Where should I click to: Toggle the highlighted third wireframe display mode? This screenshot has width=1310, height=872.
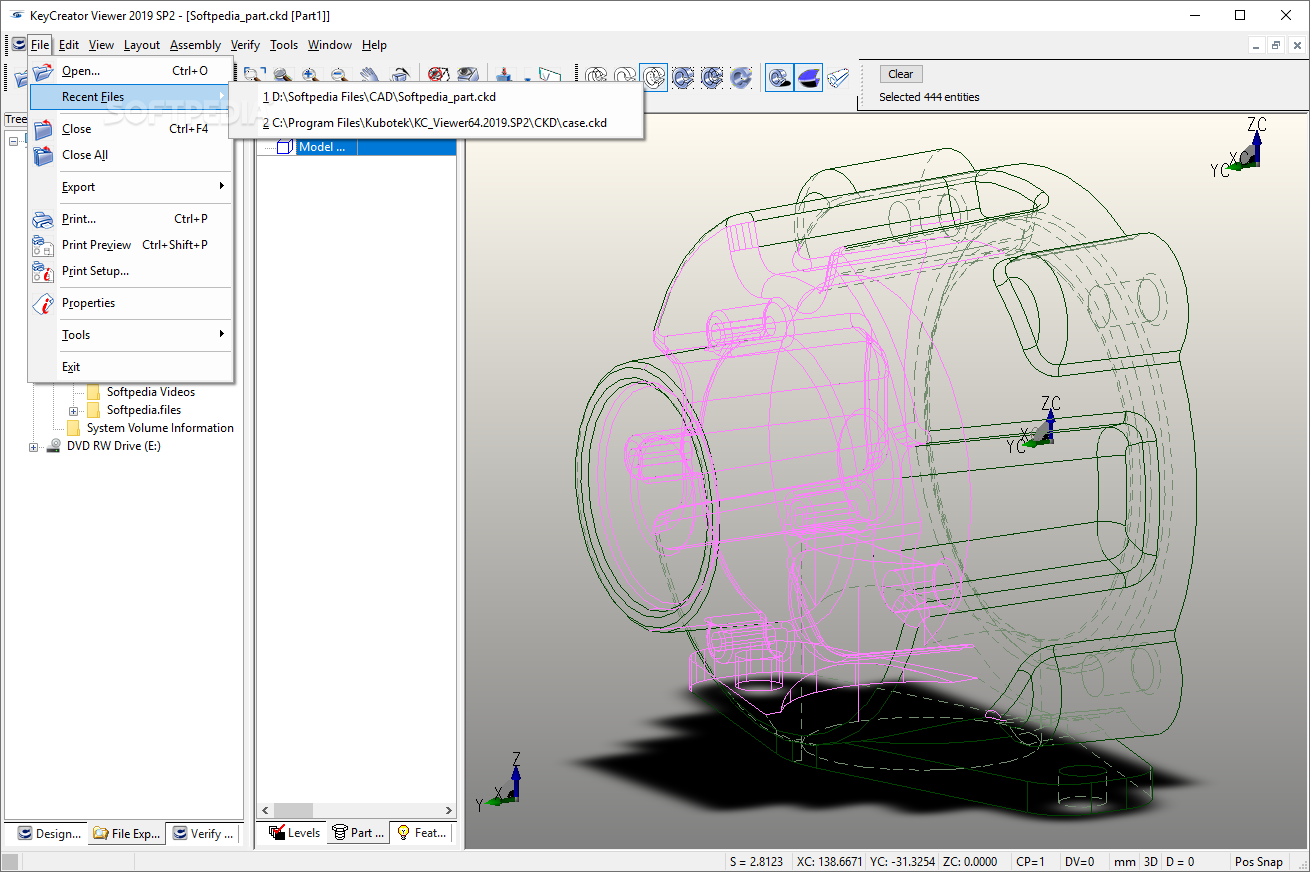[655, 77]
